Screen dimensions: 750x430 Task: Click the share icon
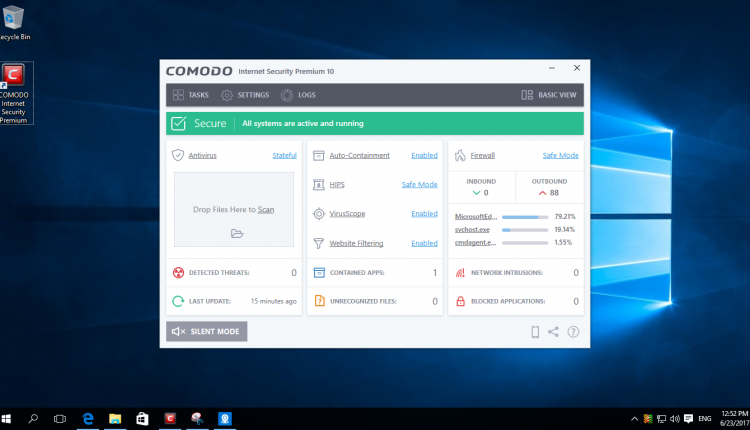pos(553,332)
